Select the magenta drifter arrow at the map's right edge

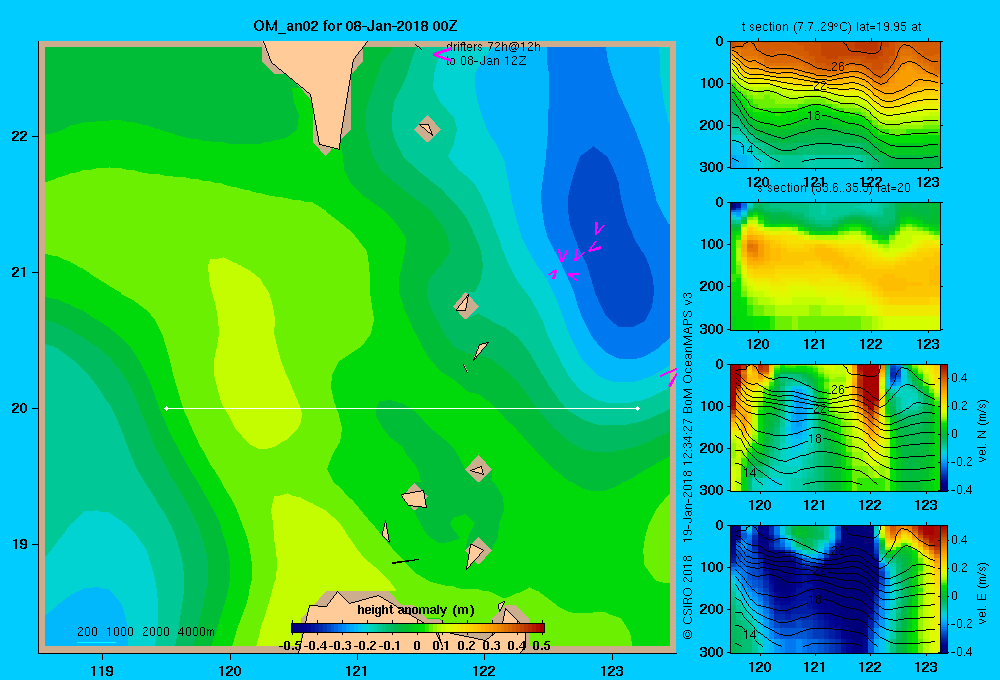click(x=669, y=376)
